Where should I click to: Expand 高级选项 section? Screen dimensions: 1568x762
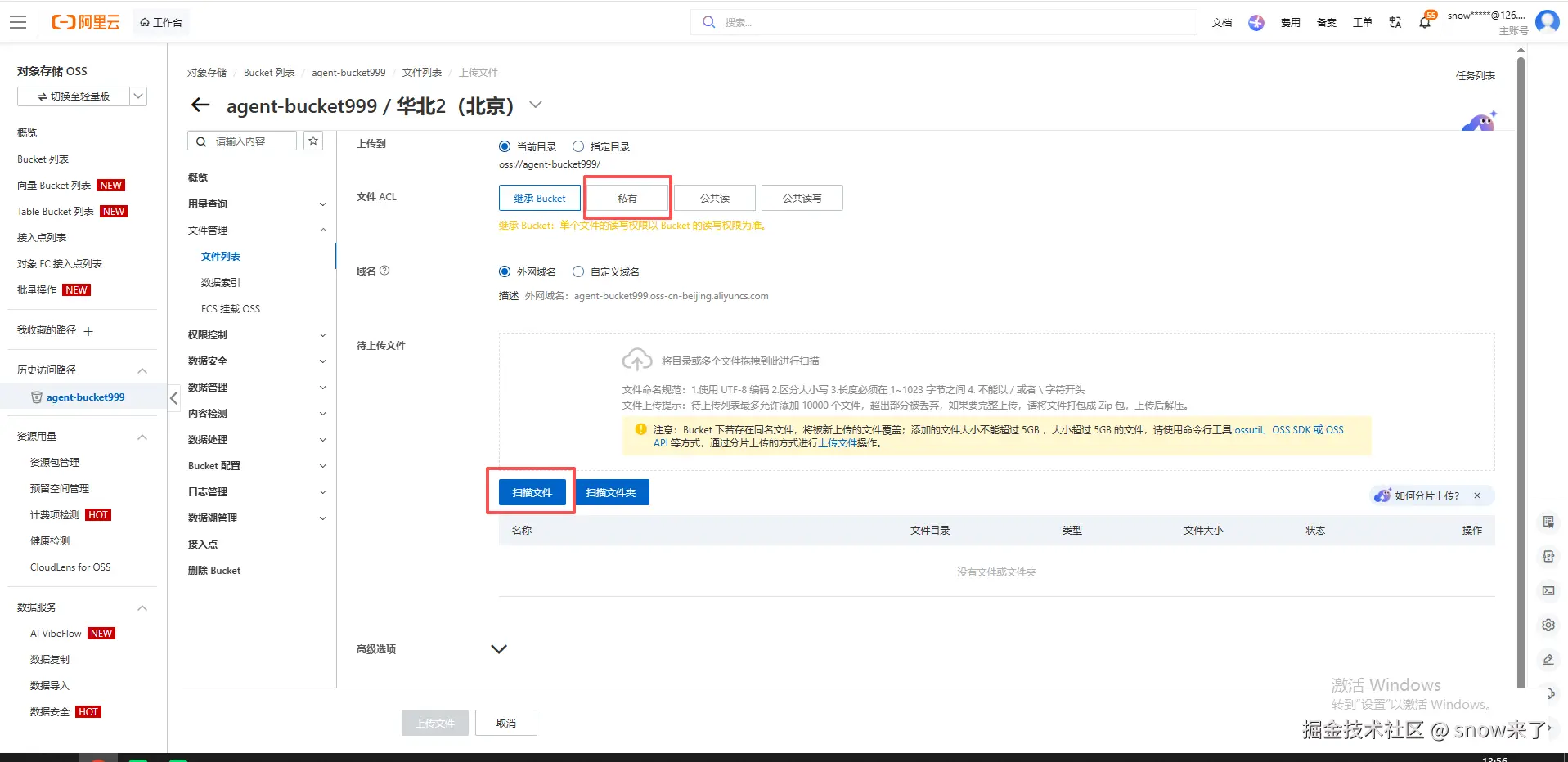tap(499, 649)
